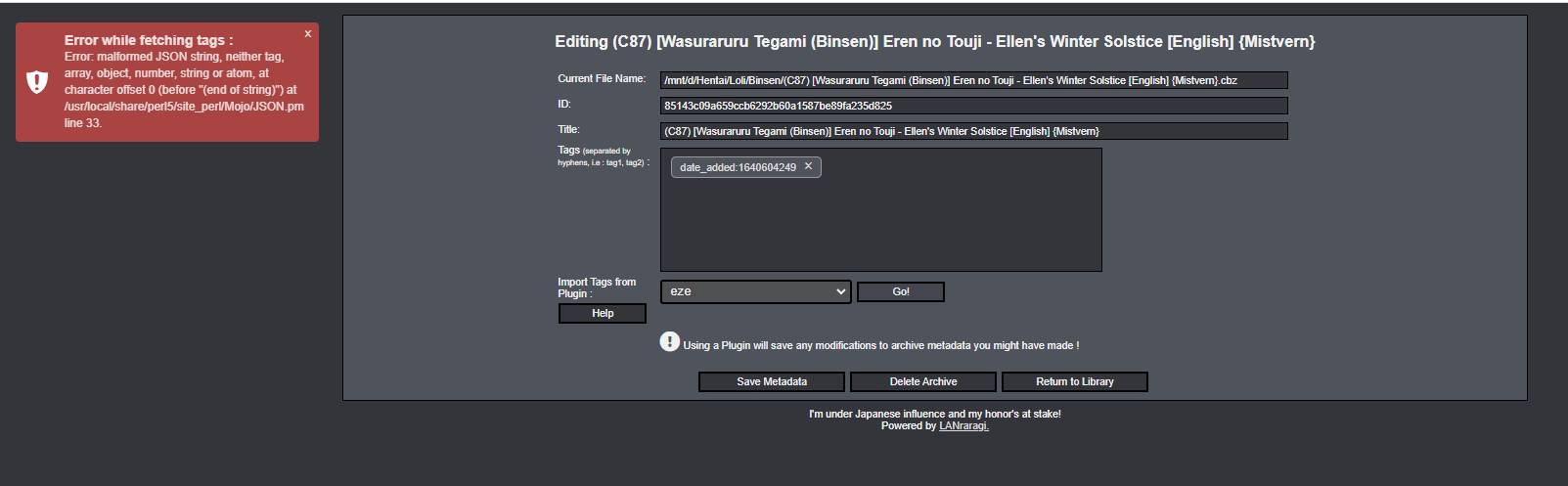
Task: Click the Go! button
Action: click(901, 291)
